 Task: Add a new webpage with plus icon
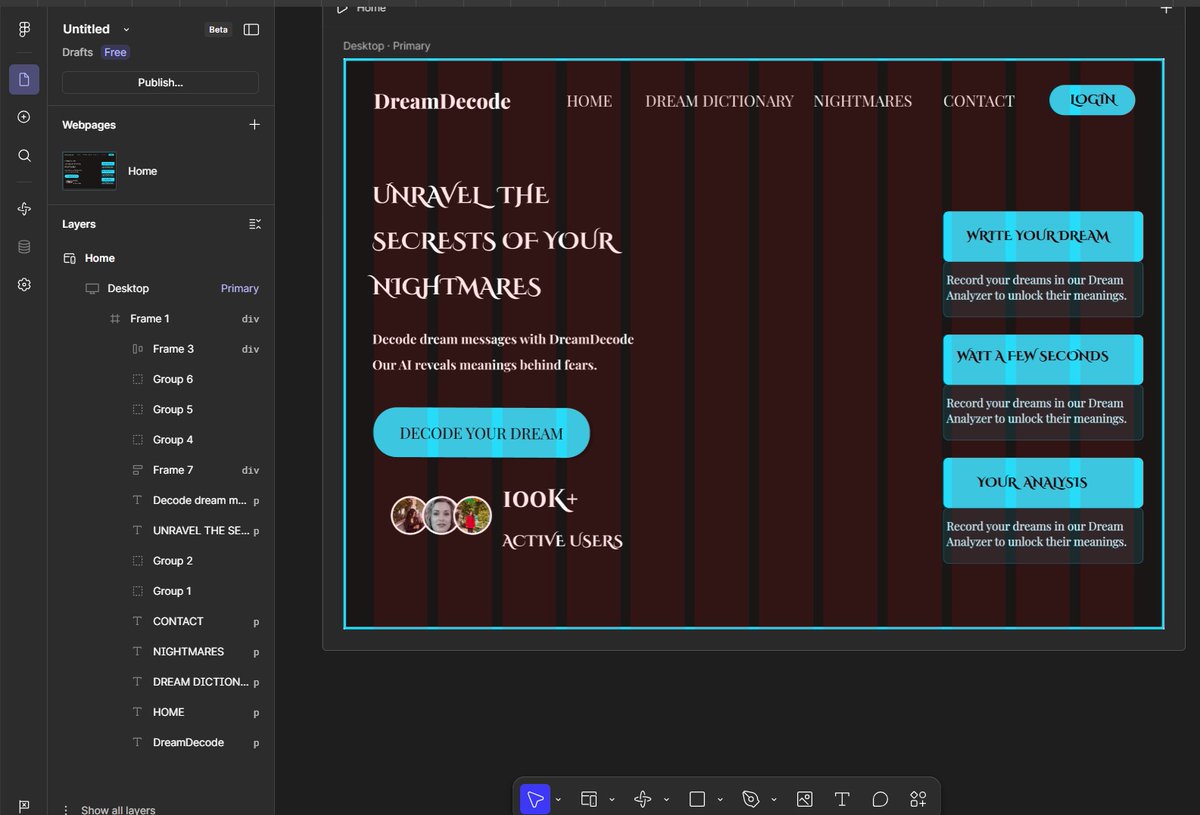[254, 125]
